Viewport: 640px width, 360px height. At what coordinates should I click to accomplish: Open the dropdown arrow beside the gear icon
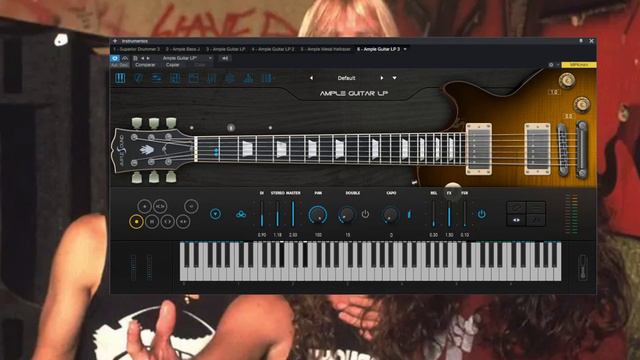click(558, 65)
